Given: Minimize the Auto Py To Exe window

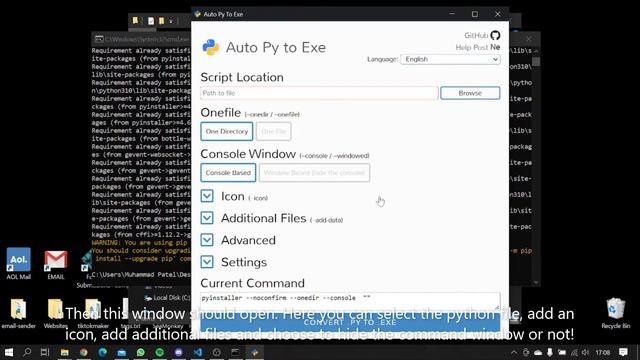Looking at the screenshot, I should click(452, 14).
